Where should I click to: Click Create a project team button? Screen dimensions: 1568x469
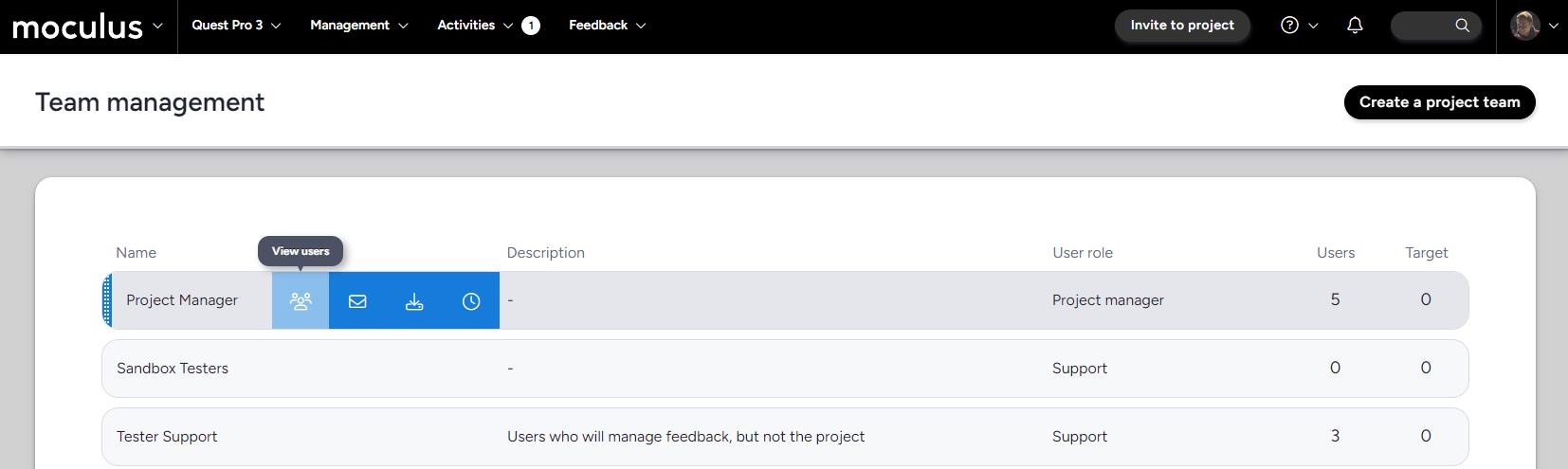(1439, 102)
